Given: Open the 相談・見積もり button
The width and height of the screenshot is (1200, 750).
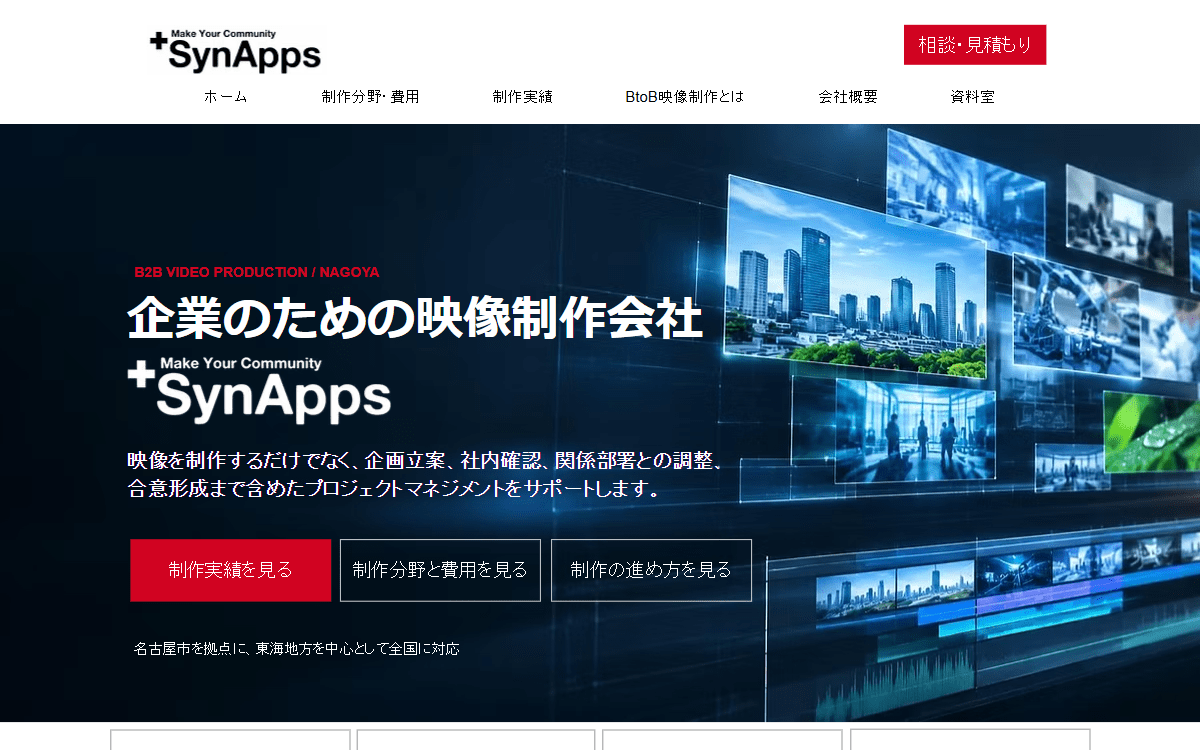Looking at the screenshot, I should tap(975, 45).
